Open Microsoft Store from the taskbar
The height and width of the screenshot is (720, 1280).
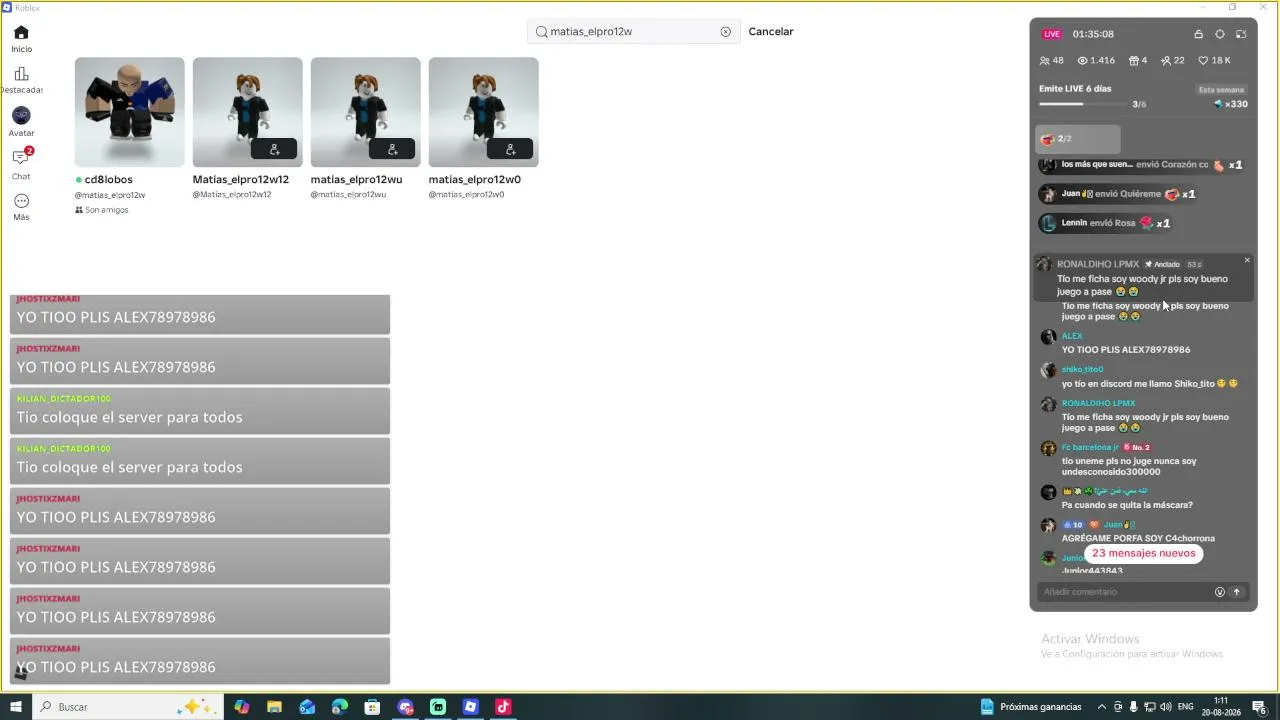(372, 707)
